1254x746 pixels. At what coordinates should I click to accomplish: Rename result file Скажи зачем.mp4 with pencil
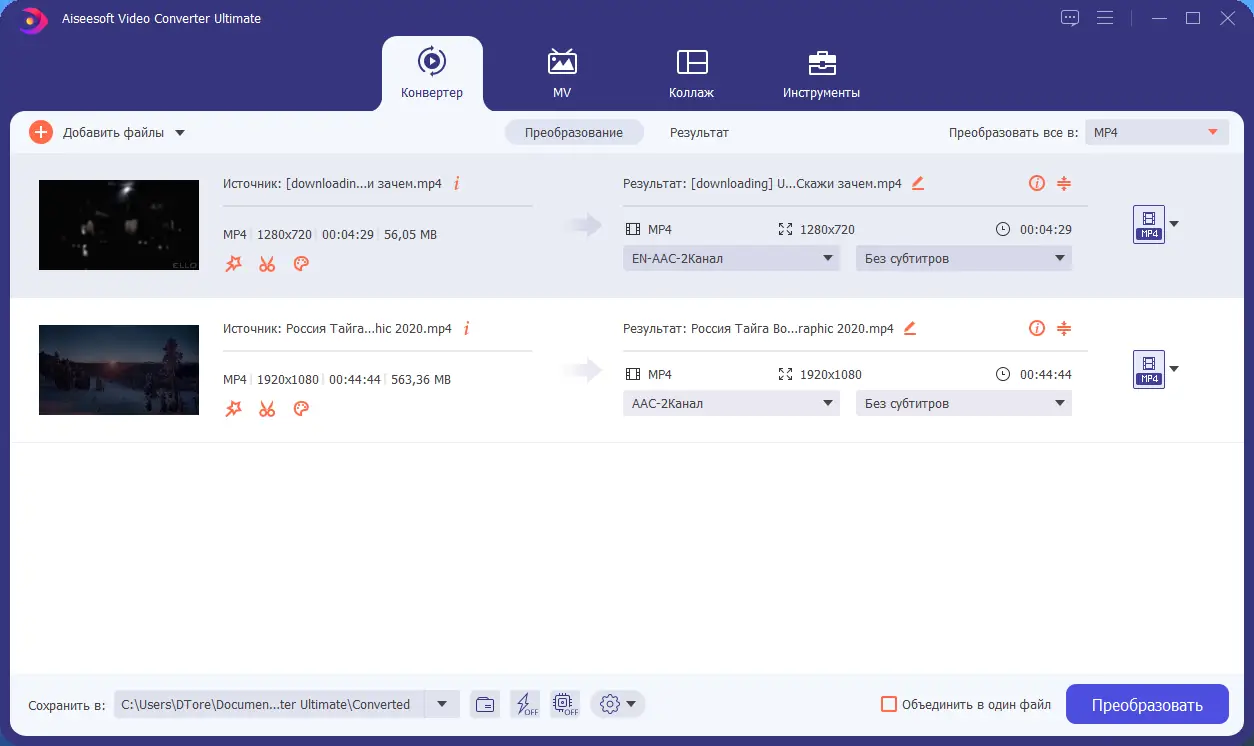(918, 183)
